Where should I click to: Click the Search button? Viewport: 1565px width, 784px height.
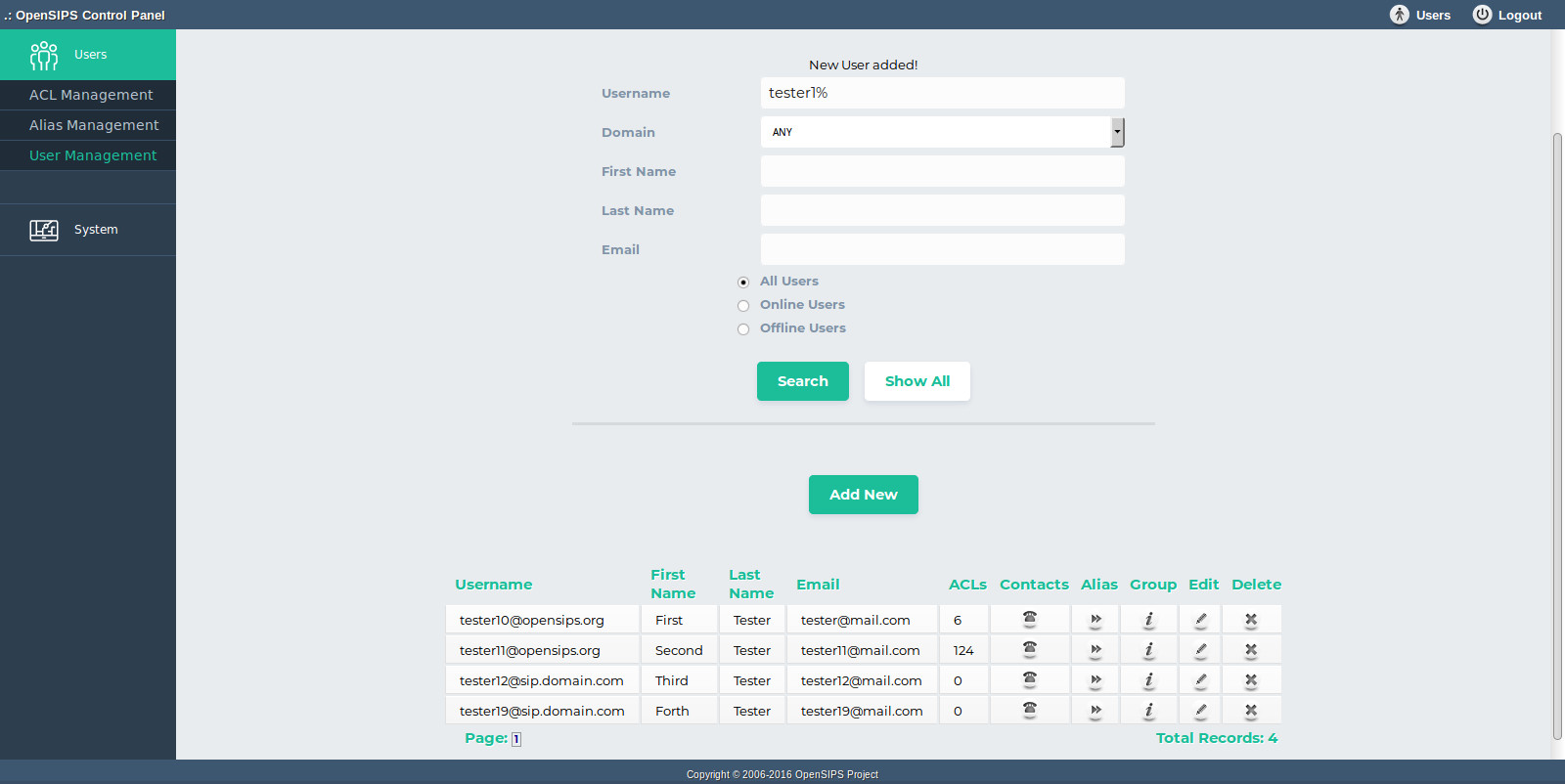803,381
